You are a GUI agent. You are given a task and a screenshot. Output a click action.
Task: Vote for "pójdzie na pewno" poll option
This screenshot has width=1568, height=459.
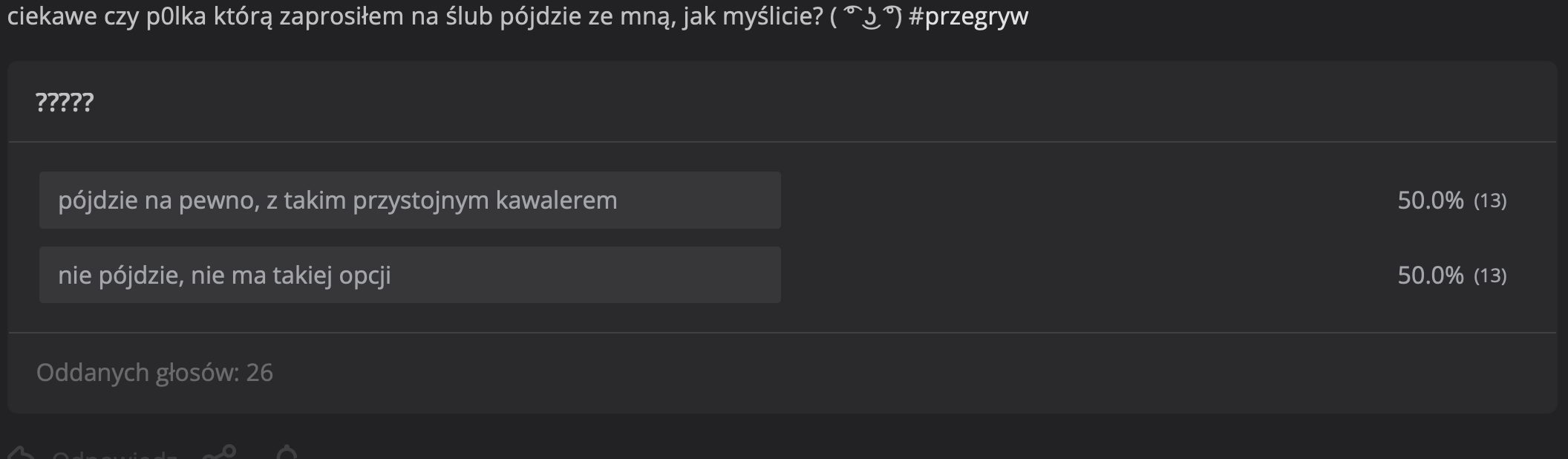click(410, 201)
